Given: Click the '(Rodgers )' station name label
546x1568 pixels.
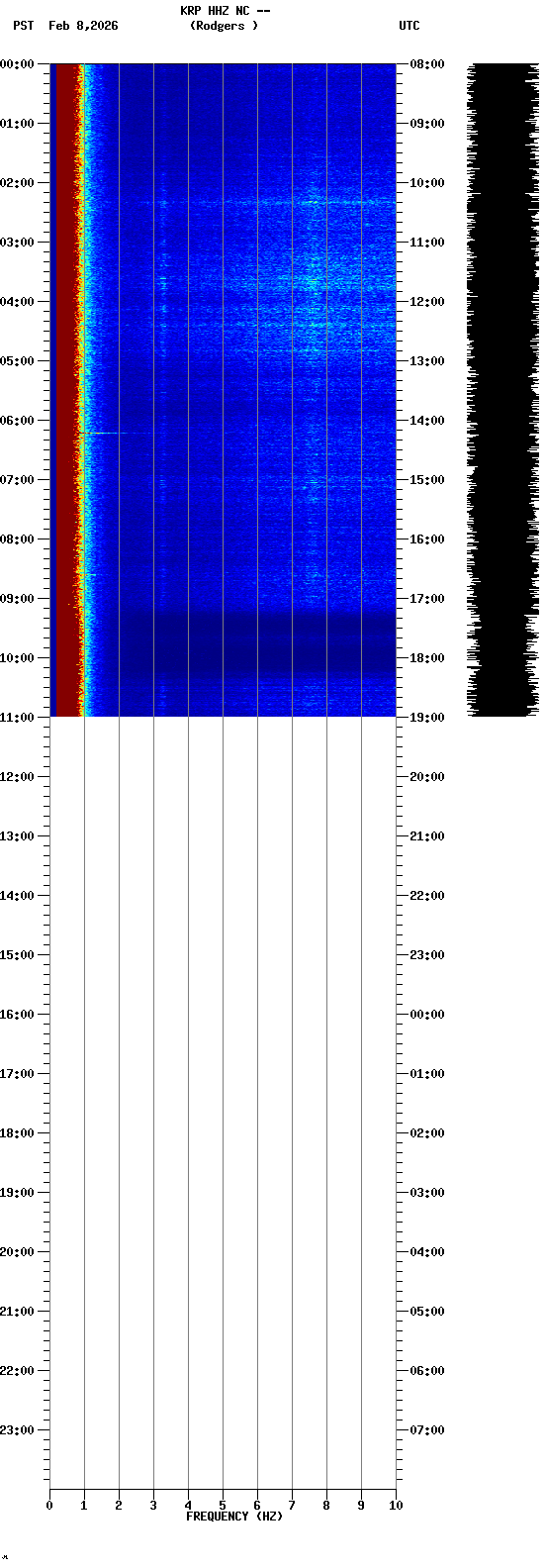Looking at the screenshot, I should pyautogui.click(x=225, y=26).
